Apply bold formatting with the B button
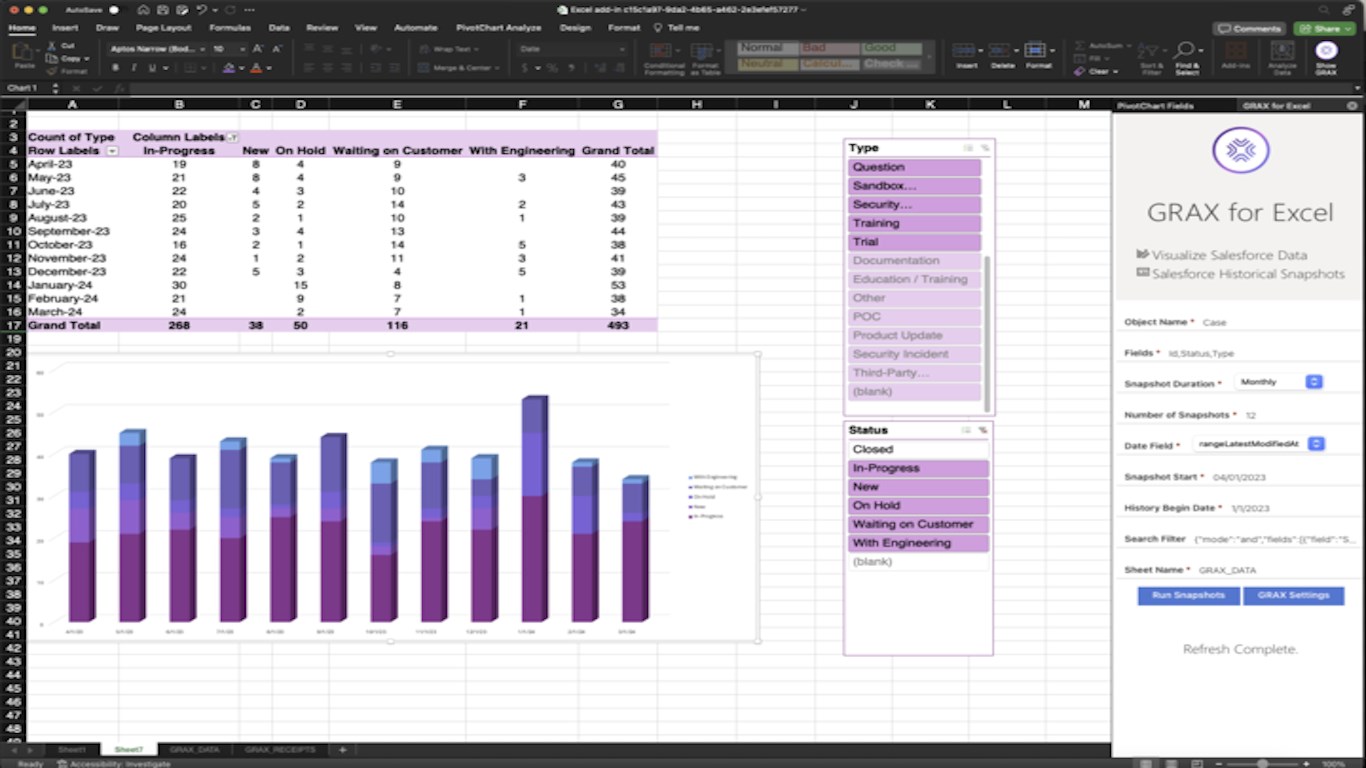 click(x=115, y=68)
